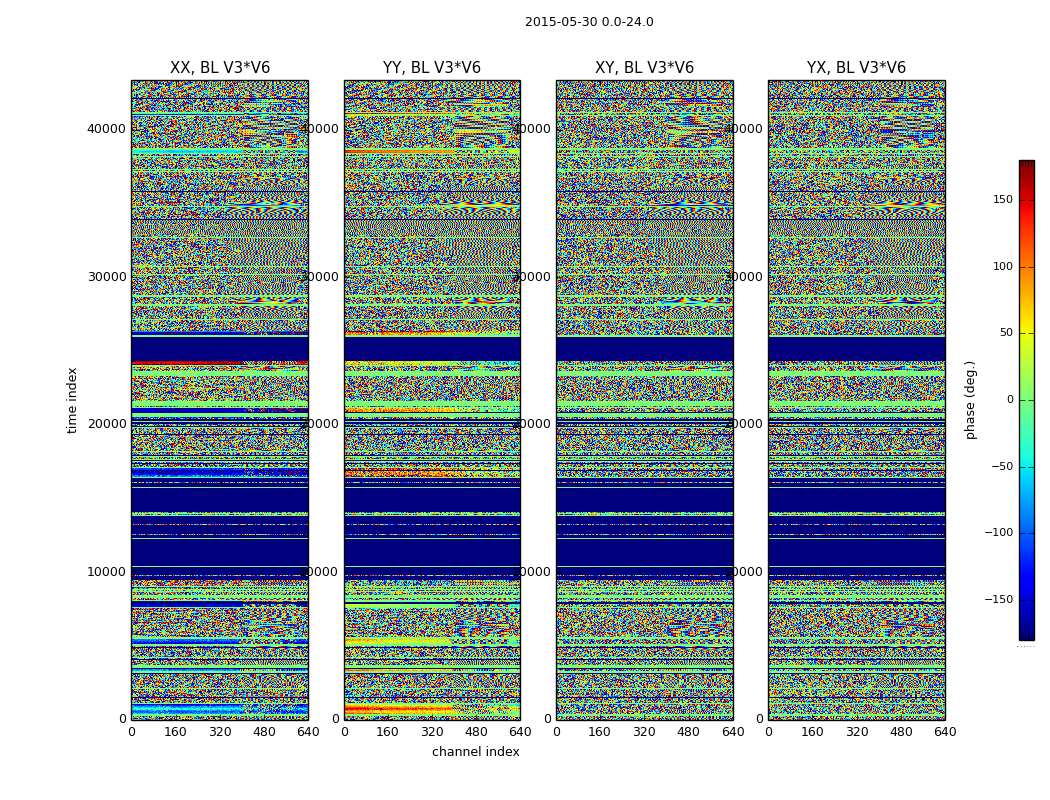Click the center of the XY phase plot

[x=644, y=400]
